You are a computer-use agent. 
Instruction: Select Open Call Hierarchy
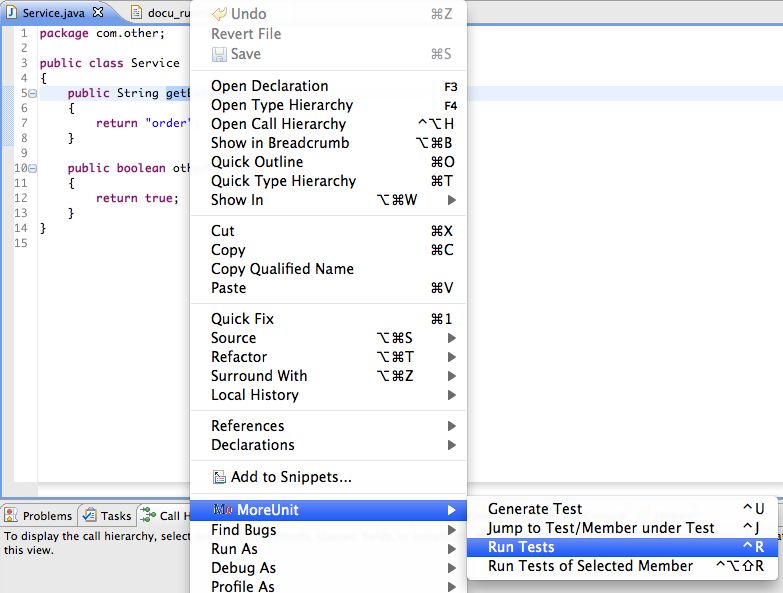[329, 124]
